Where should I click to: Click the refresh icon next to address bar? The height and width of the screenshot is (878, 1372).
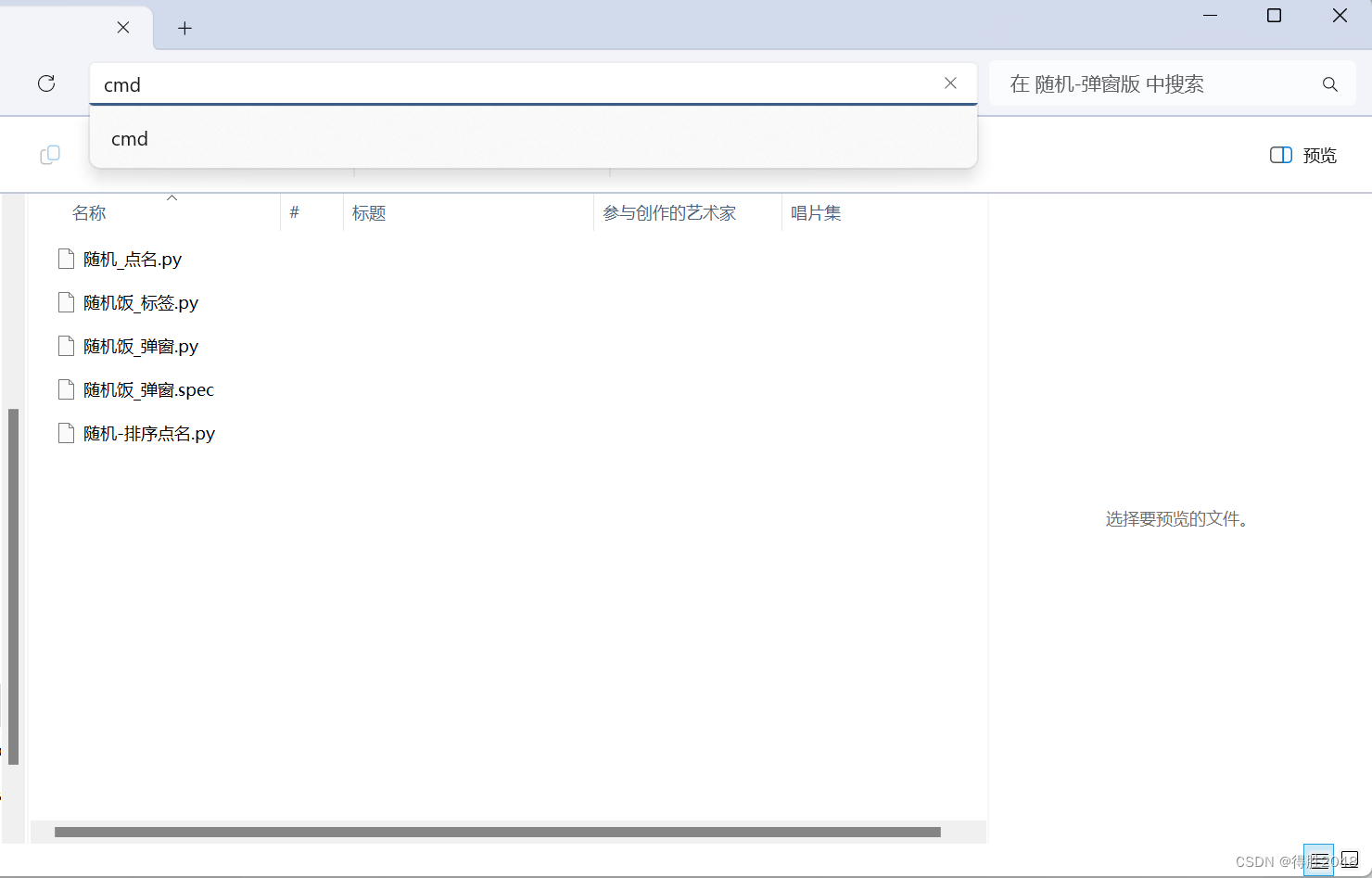click(46, 83)
